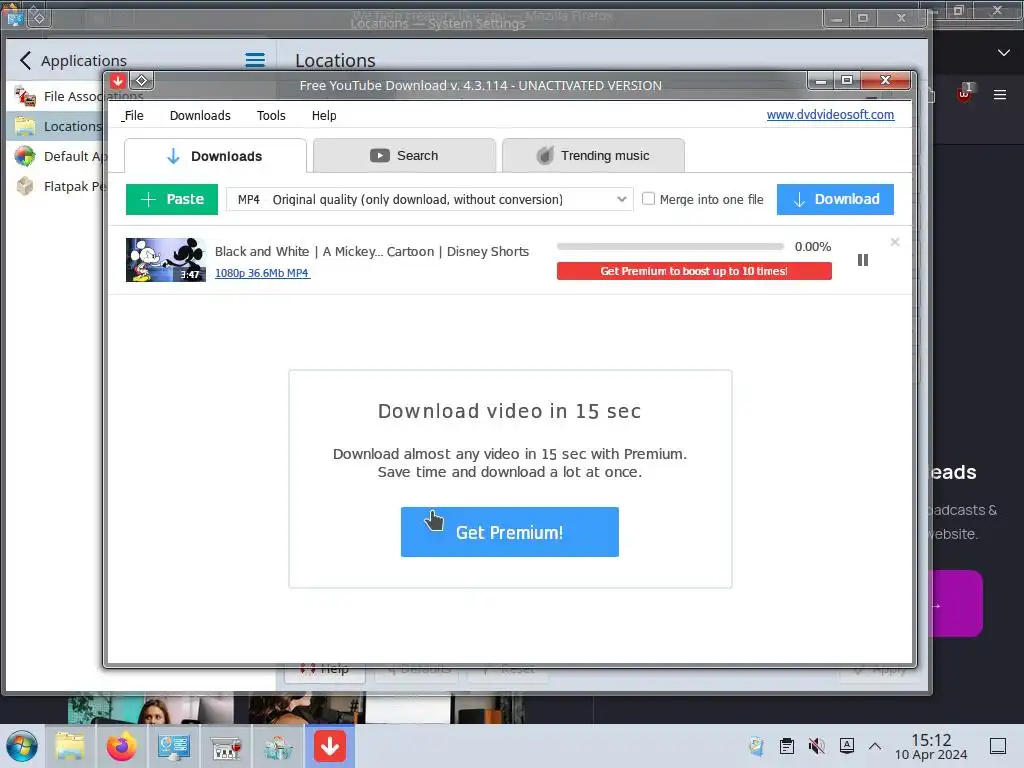Click the diamond pin icon in YouTube Download title bar
The width and height of the screenshot is (1024, 768).
[142, 81]
